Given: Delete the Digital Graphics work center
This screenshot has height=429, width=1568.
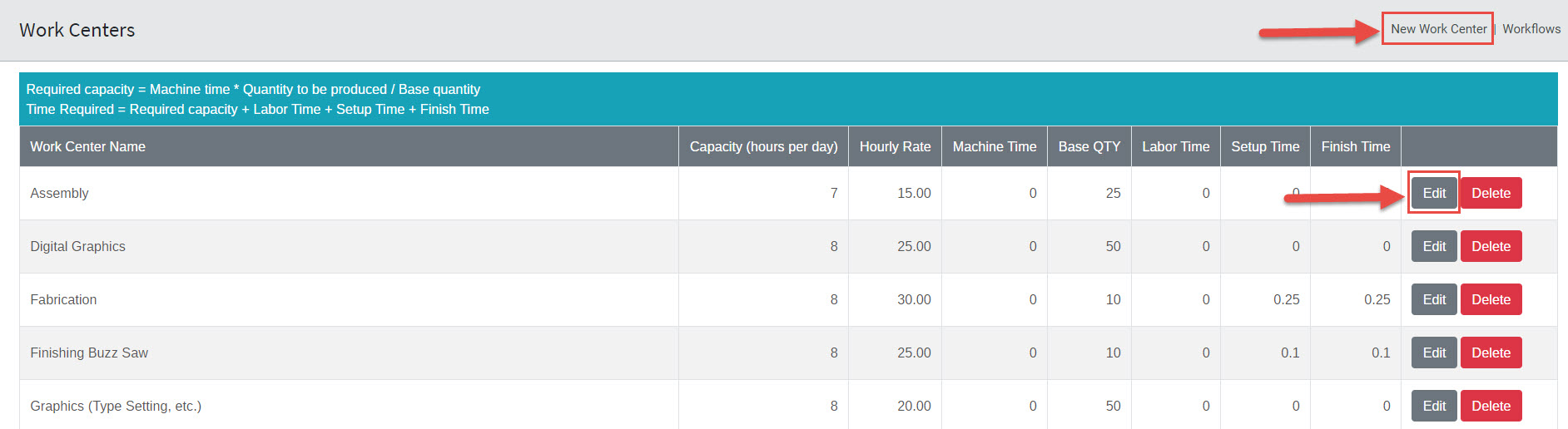Looking at the screenshot, I should [1491, 247].
